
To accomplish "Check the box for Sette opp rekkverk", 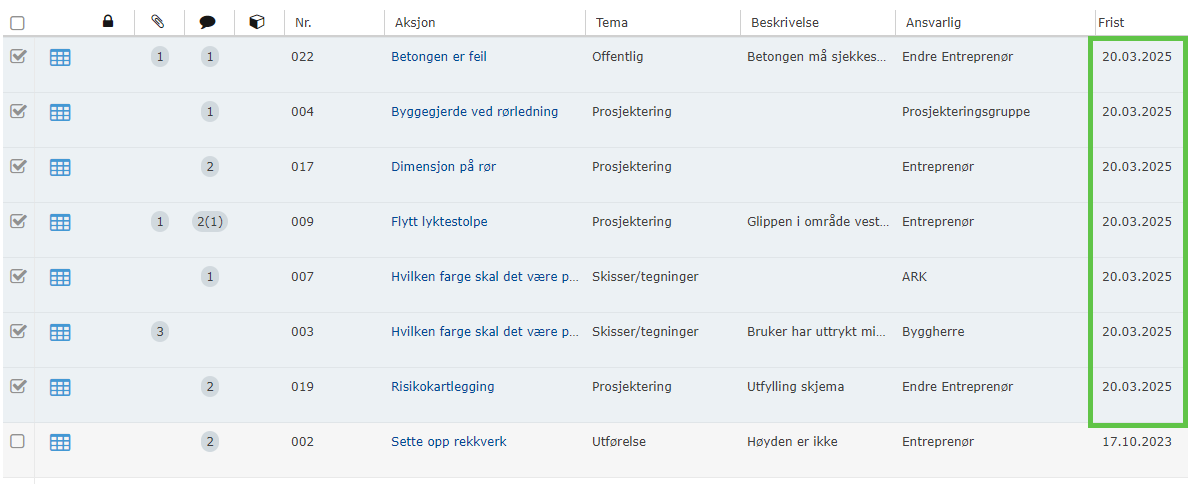I will (17, 441).
